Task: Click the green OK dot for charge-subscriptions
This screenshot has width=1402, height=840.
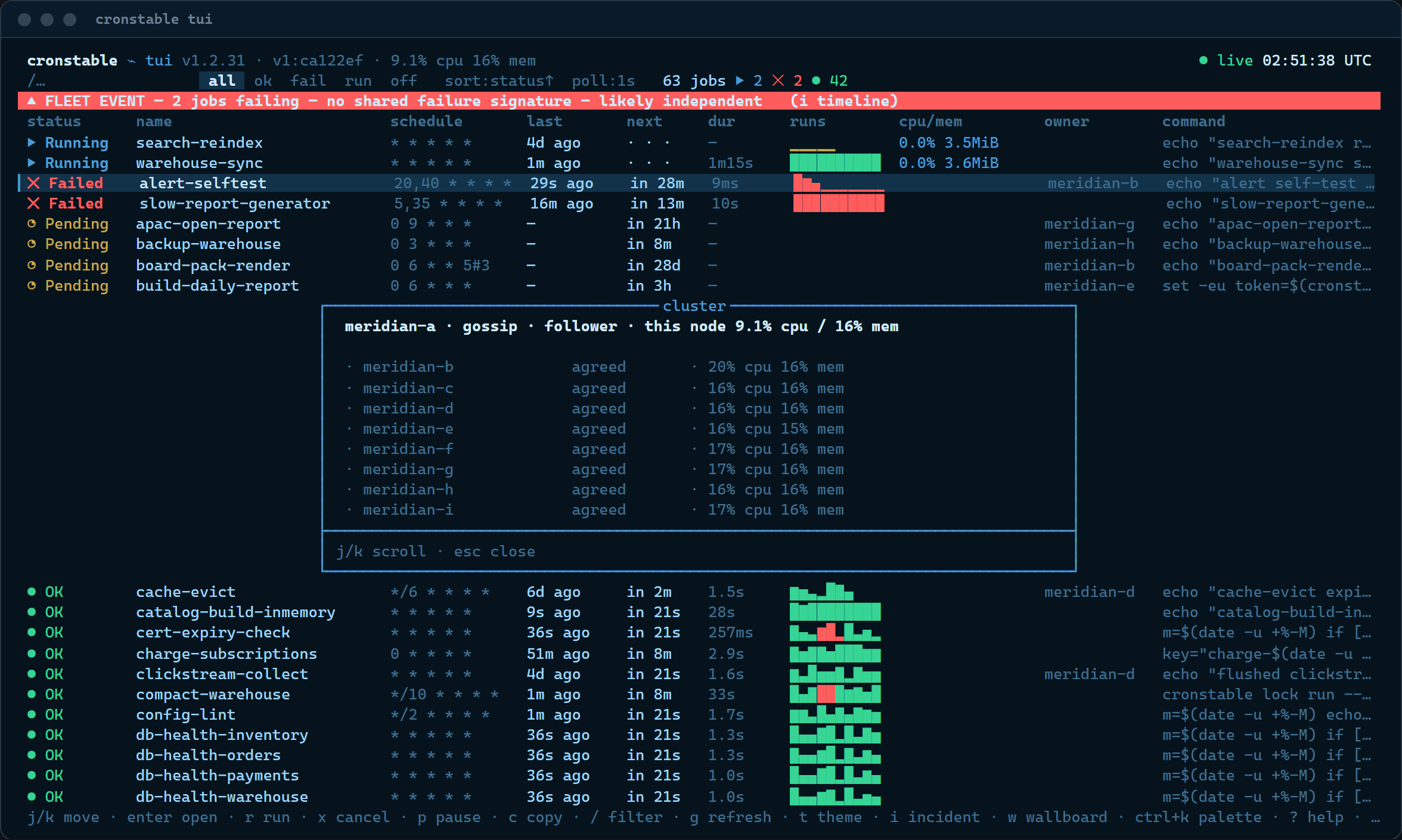Action: click(x=32, y=654)
